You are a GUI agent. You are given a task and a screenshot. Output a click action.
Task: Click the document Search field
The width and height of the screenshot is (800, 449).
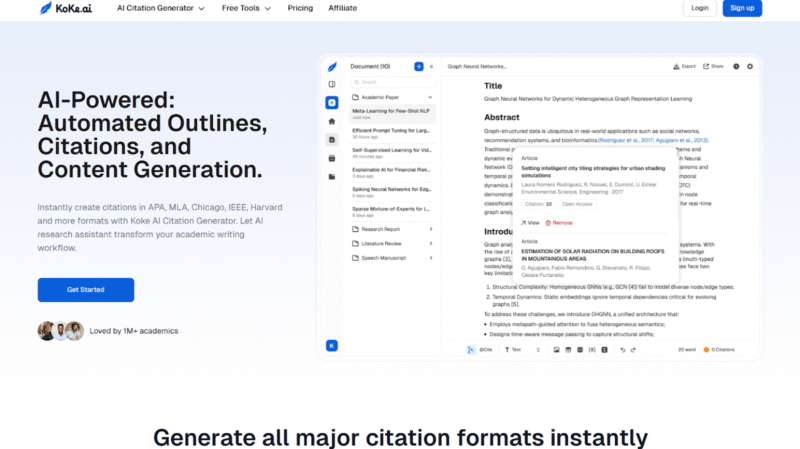[391, 82]
